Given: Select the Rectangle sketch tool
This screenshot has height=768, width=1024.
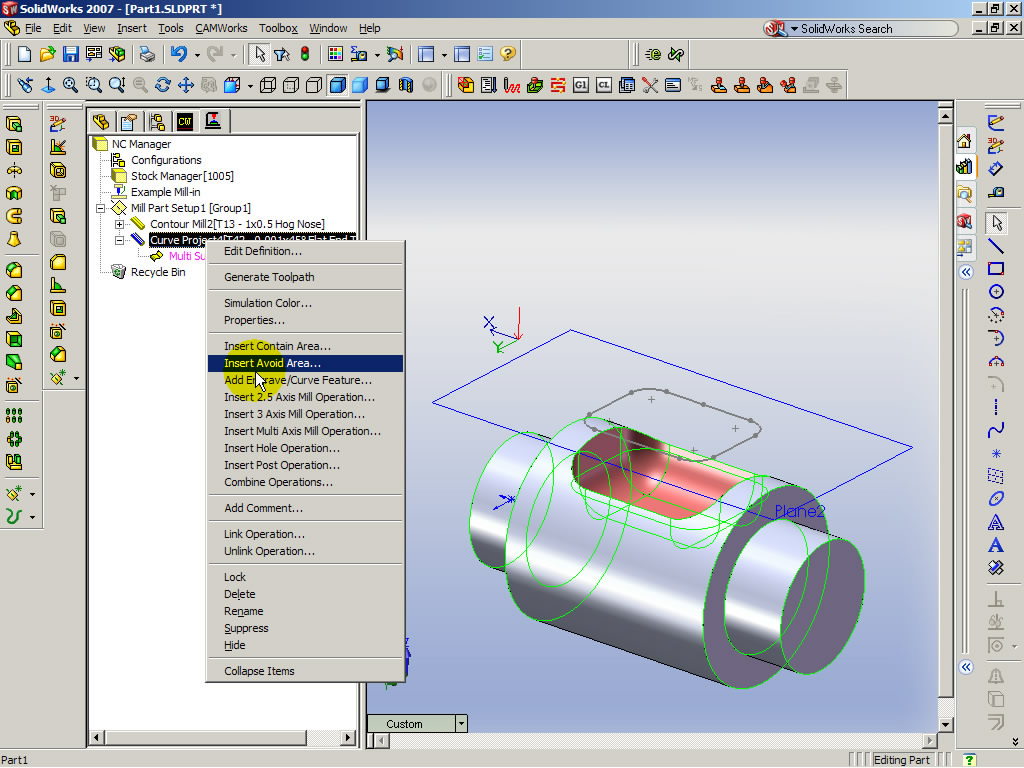Looking at the screenshot, I should [996, 269].
